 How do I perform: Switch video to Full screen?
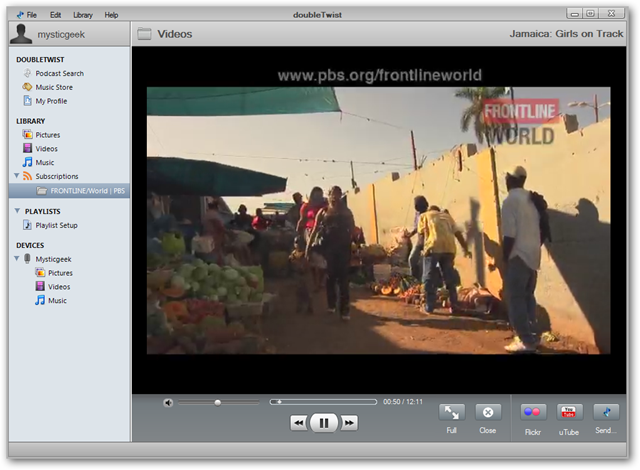[451, 413]
